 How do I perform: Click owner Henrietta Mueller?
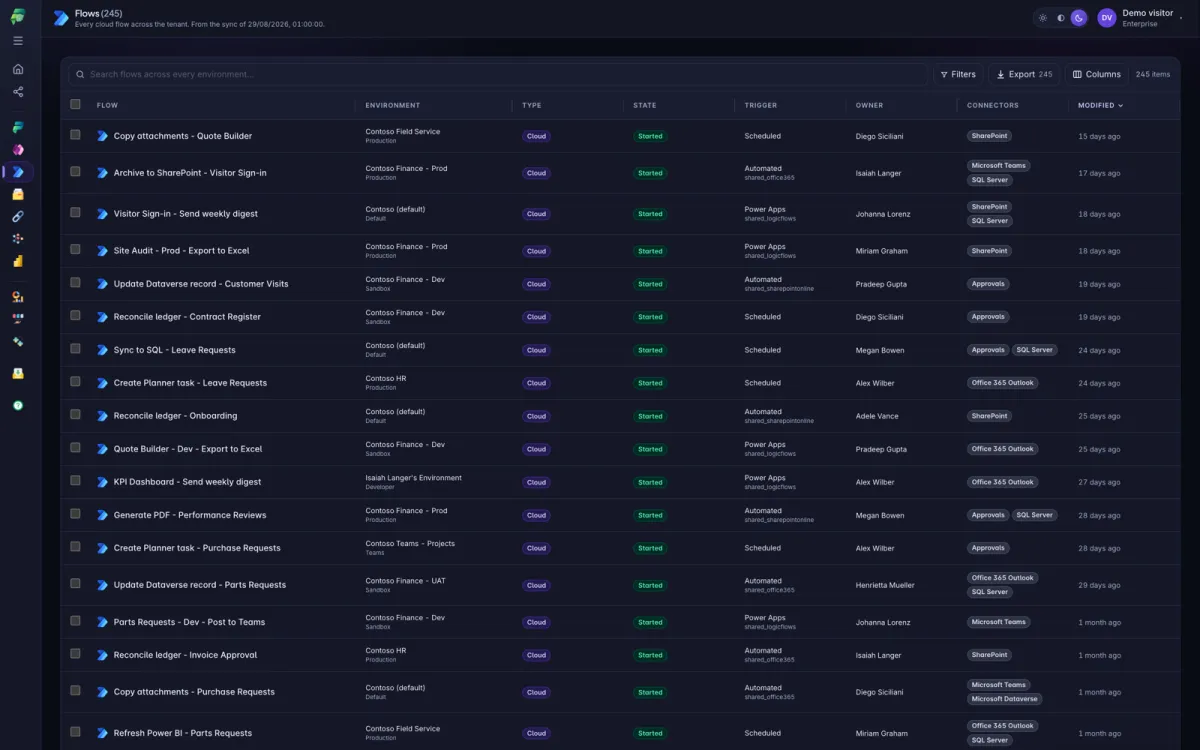(x=885, y=585)
